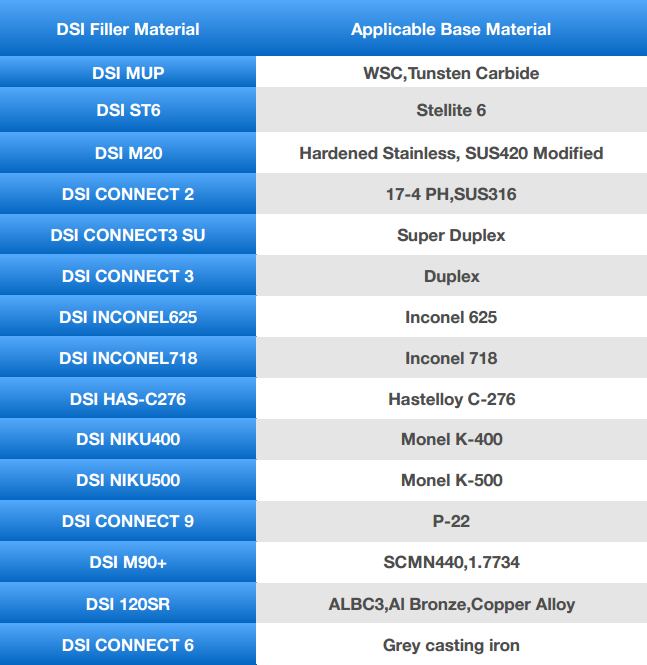The width and height of the screenshot is (647, 665).
Task: Click the DSI HAS-C276 cell
Action: point(128,399)
